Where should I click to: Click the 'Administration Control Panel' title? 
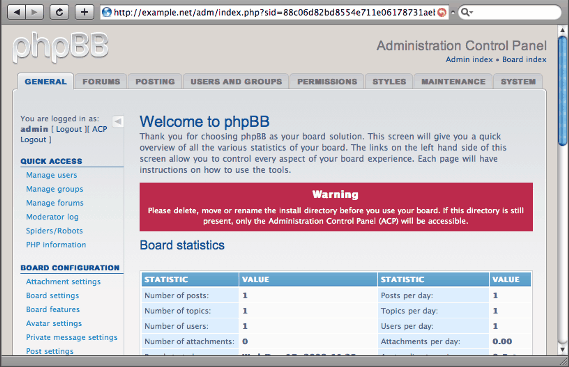[461, 46]
